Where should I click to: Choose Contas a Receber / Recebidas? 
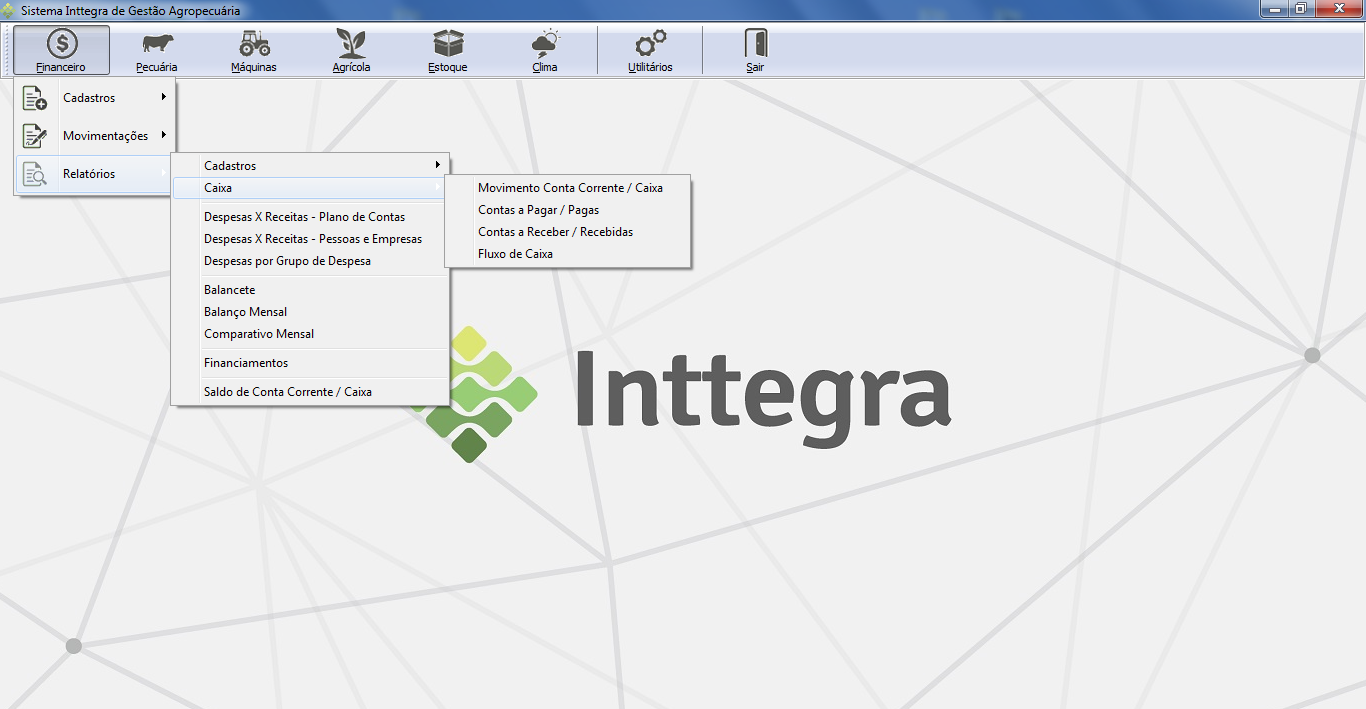click(555, 232)
